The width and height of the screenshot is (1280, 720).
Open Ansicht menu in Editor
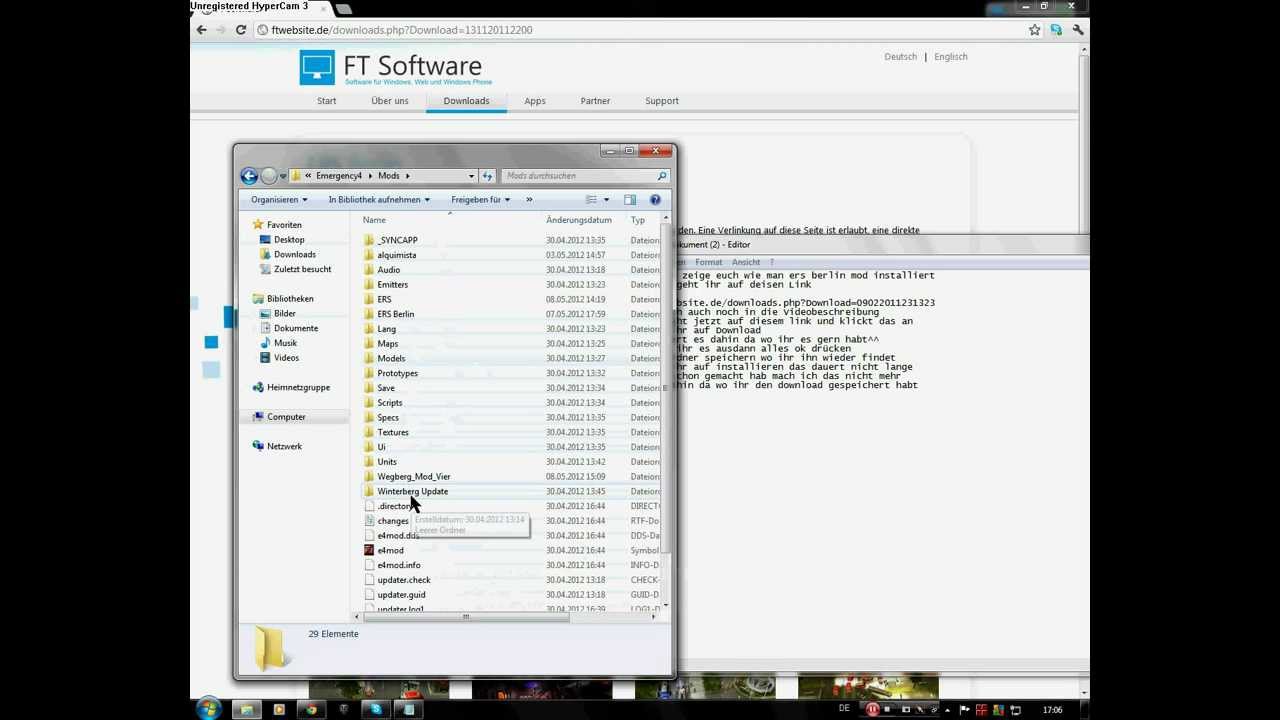click(x=745, y=262)
